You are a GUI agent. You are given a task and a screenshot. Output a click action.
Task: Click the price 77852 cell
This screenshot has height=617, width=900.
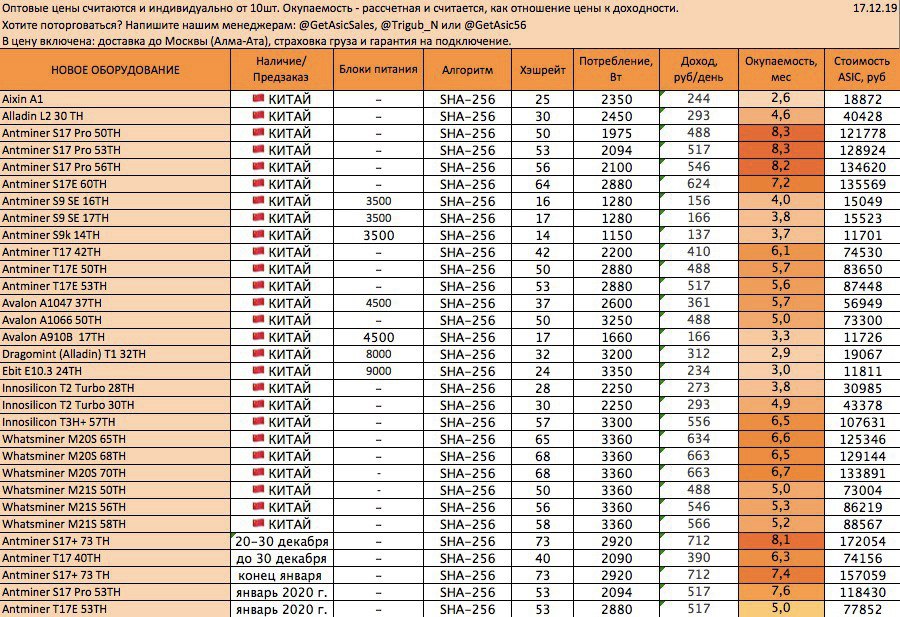pos(862,609)
